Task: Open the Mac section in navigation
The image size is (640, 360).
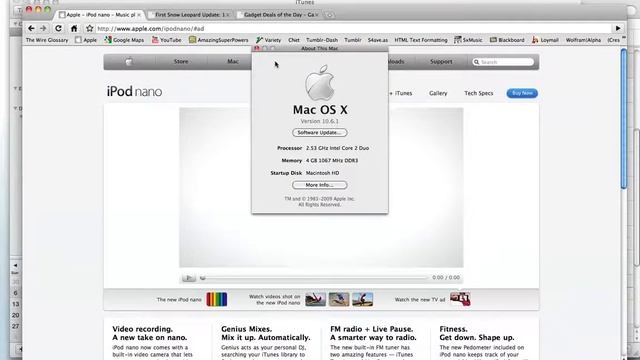Action: pos(233,62)
